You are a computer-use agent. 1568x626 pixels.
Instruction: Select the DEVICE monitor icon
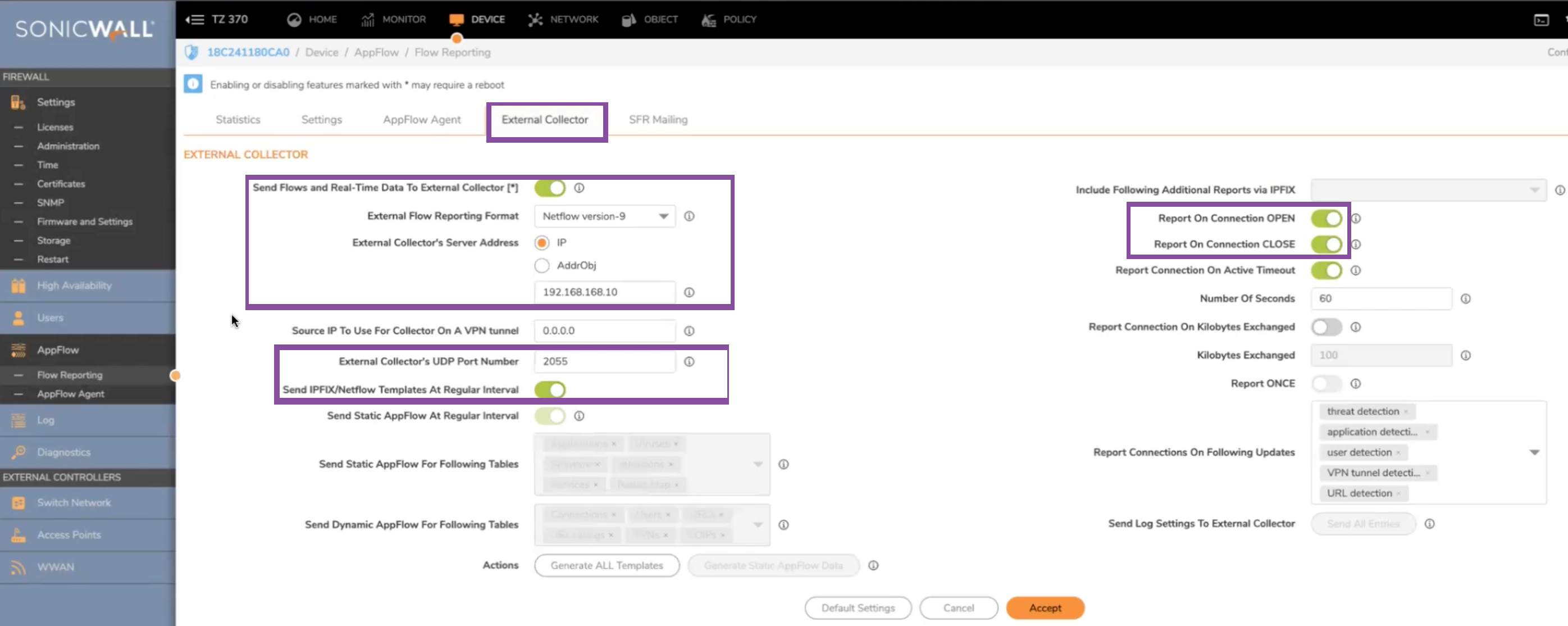coord(457,20)
